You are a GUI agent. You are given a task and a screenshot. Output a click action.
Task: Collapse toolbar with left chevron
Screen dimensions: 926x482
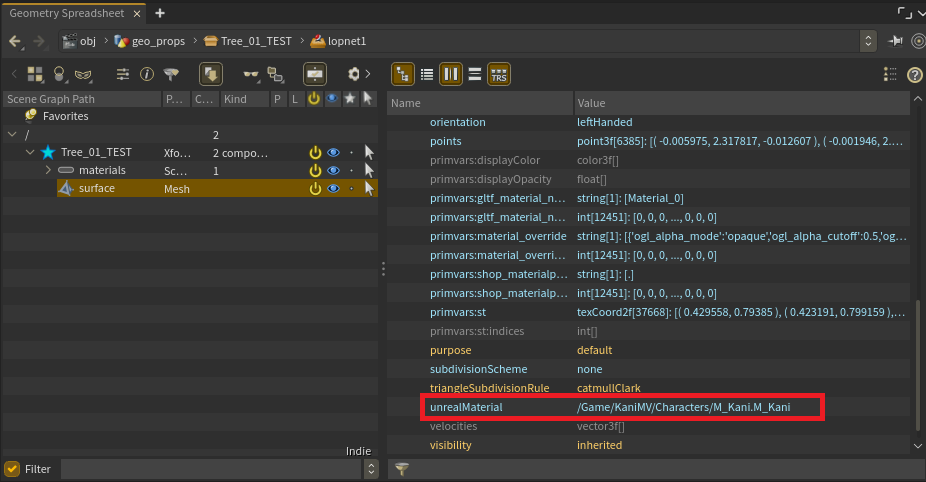click(x=14, y=74)
